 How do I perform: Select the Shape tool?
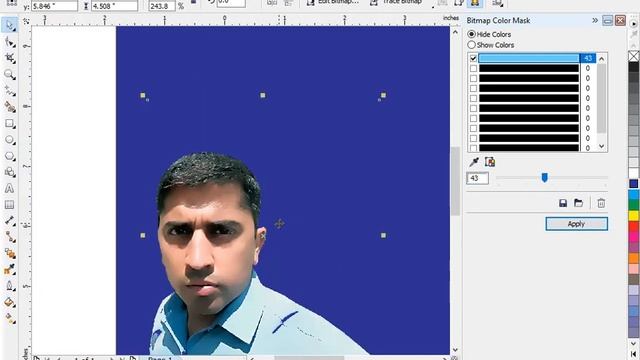point(9,42)
